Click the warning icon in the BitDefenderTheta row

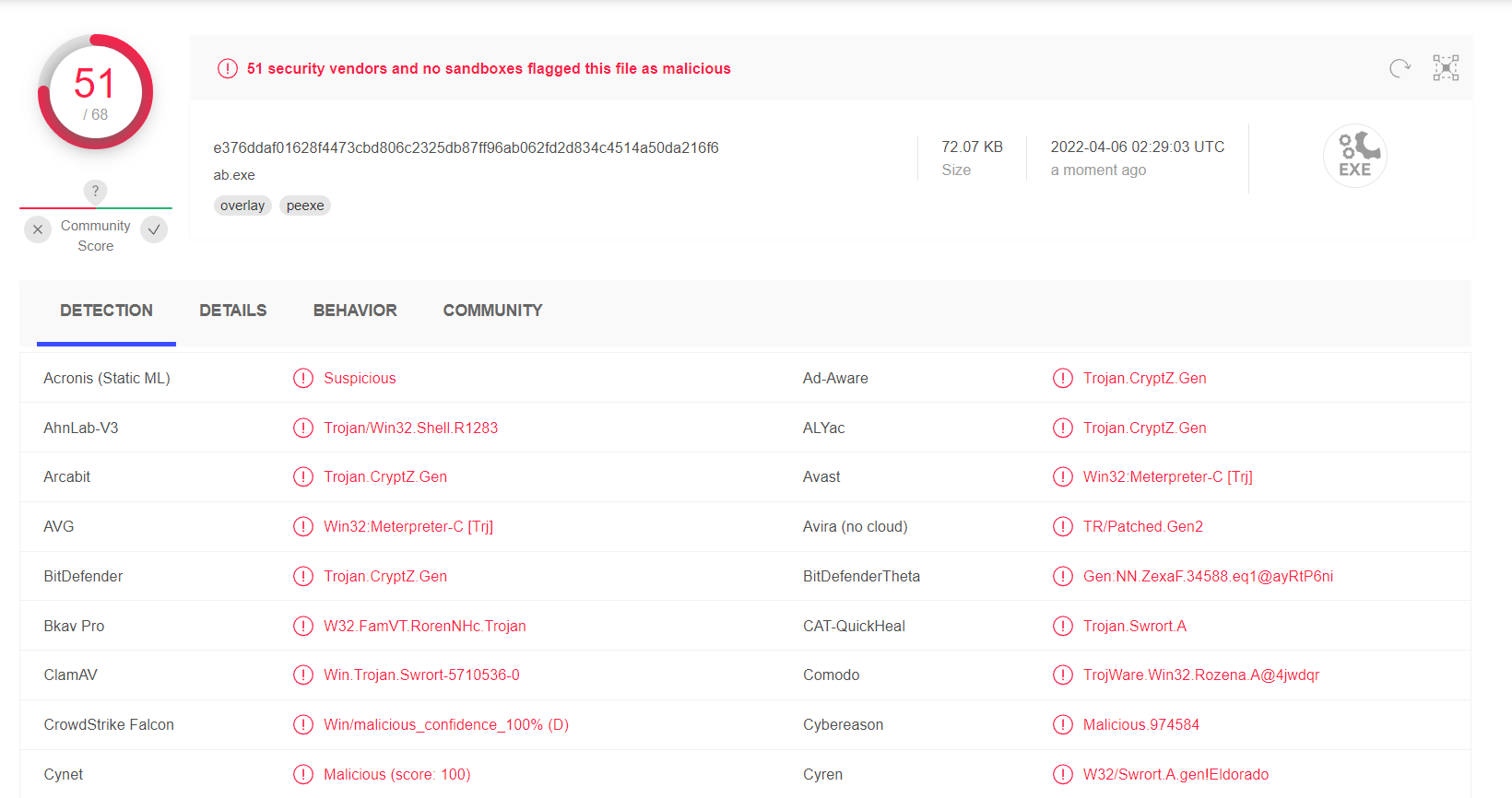click(1063, 577)
